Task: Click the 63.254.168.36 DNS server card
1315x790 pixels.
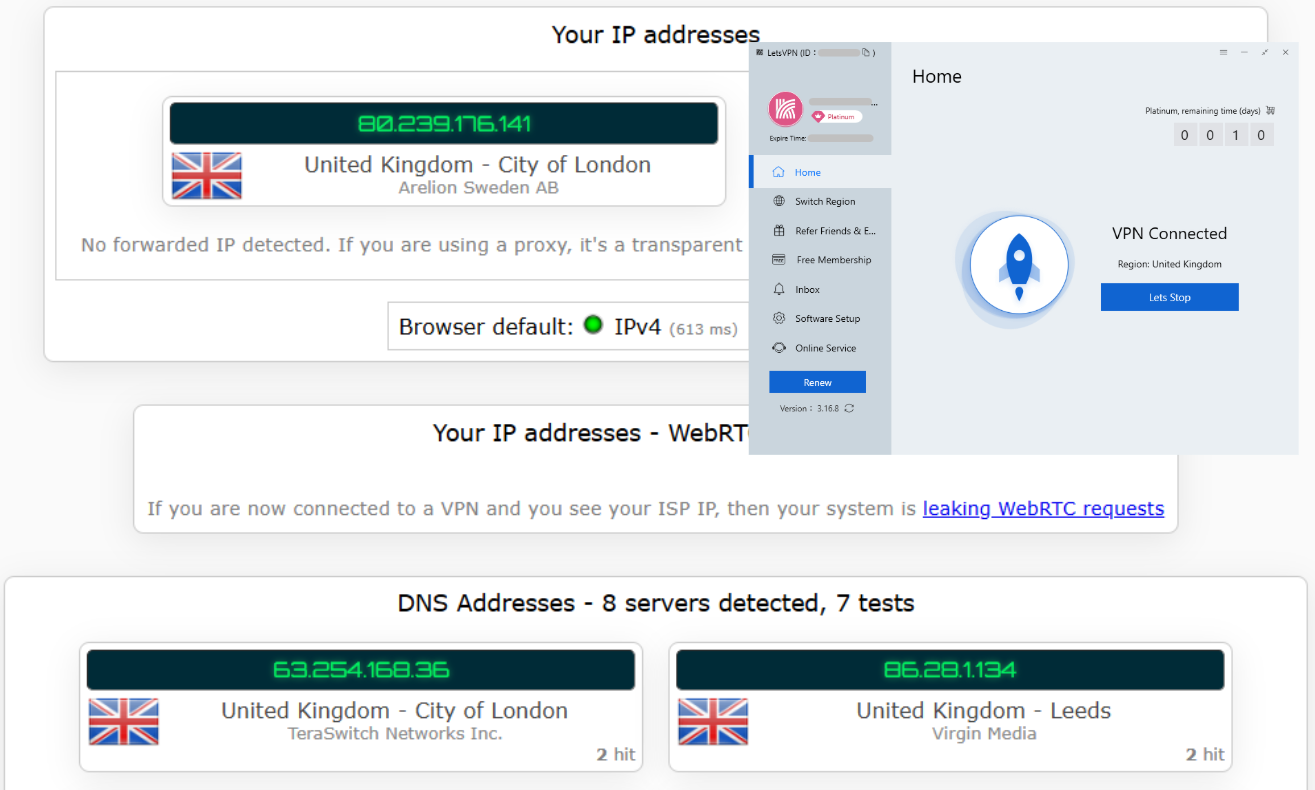Action: pos(361,707)
